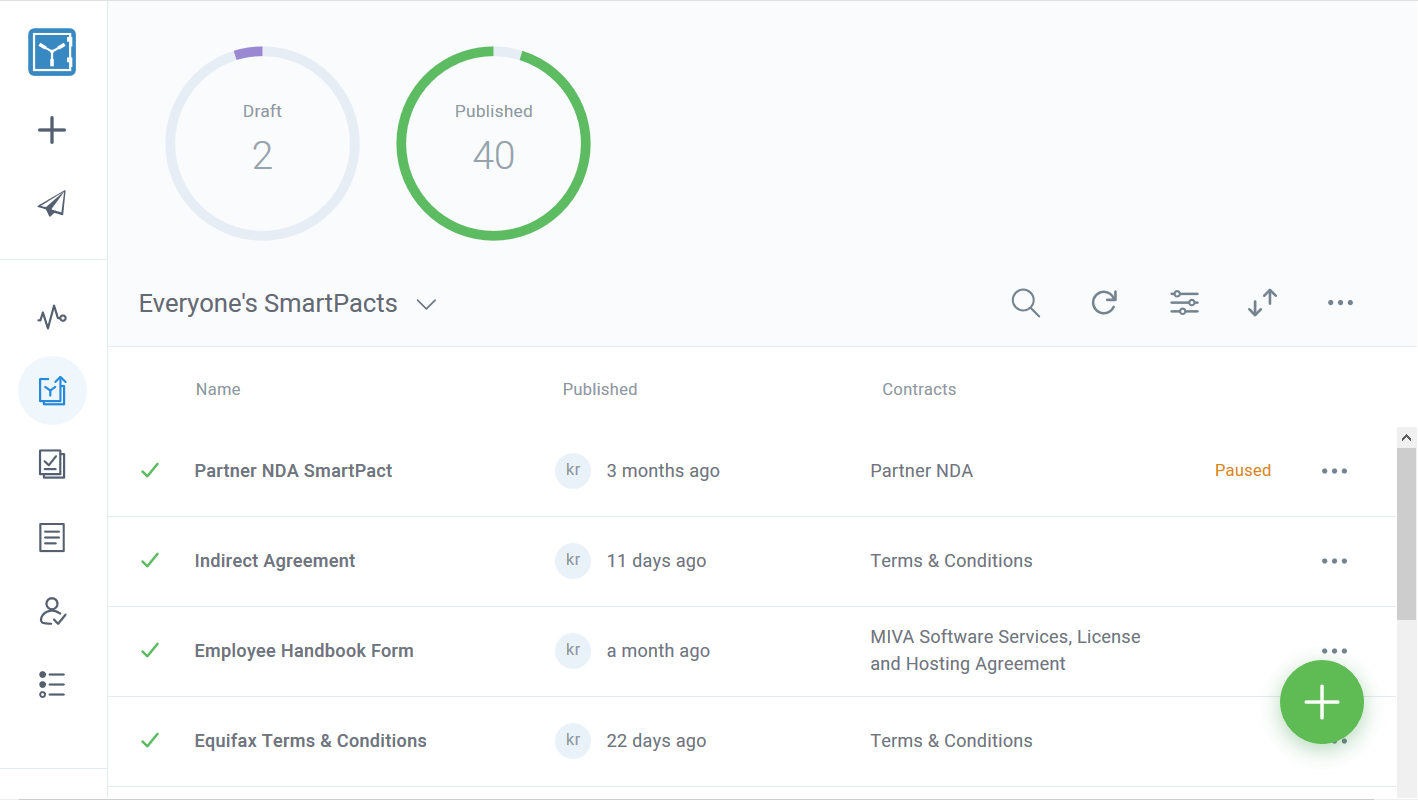Open the activity pulse icon in sidebar
Image resolution: width=1418 pixels, height=800 pixels.
pos(52,317)
